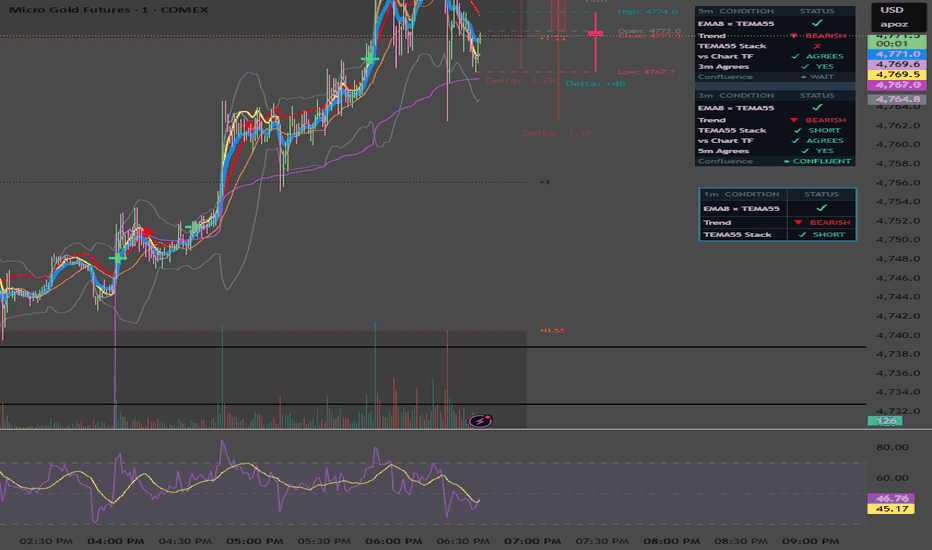The height and width of the screenshot is (550, 932).
Task: Click the green plus signal marker near 06:00 PM
Action: [370, 59]
